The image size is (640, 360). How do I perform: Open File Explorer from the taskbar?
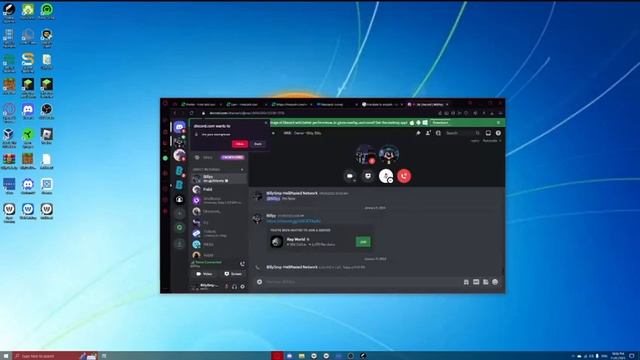(x=302, y=356)
